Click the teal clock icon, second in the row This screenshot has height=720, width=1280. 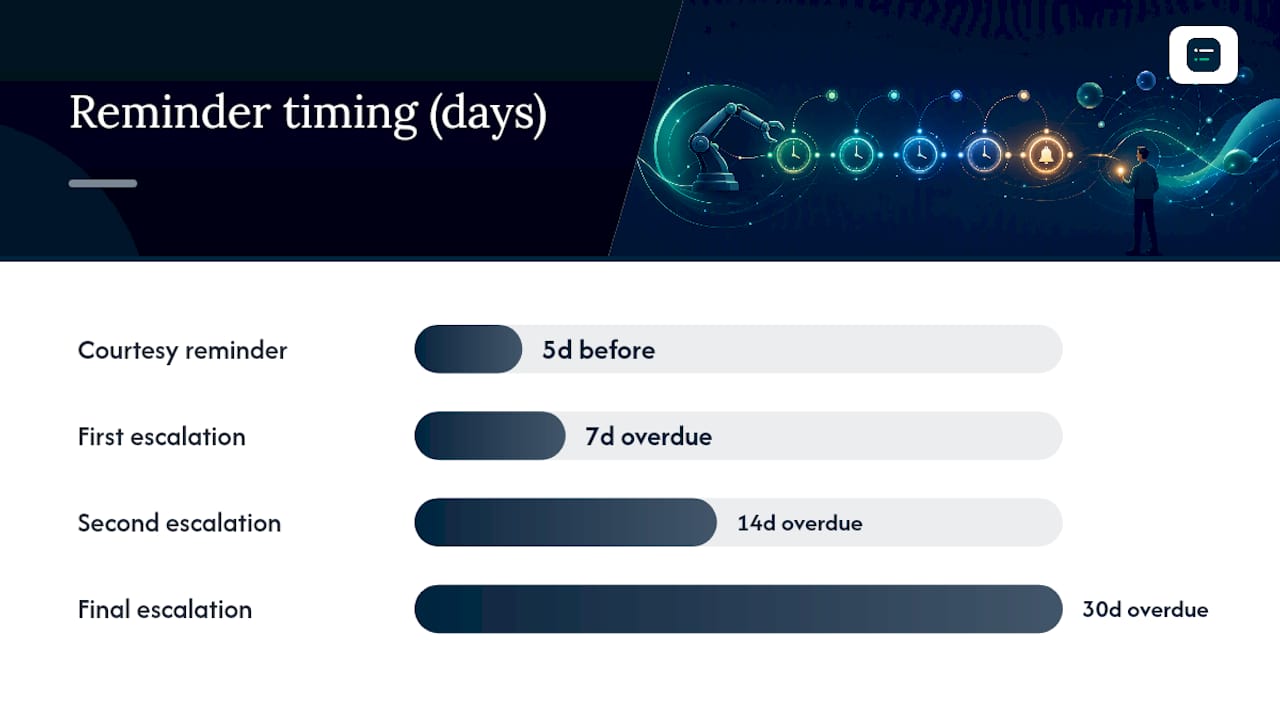pos(856,154)
